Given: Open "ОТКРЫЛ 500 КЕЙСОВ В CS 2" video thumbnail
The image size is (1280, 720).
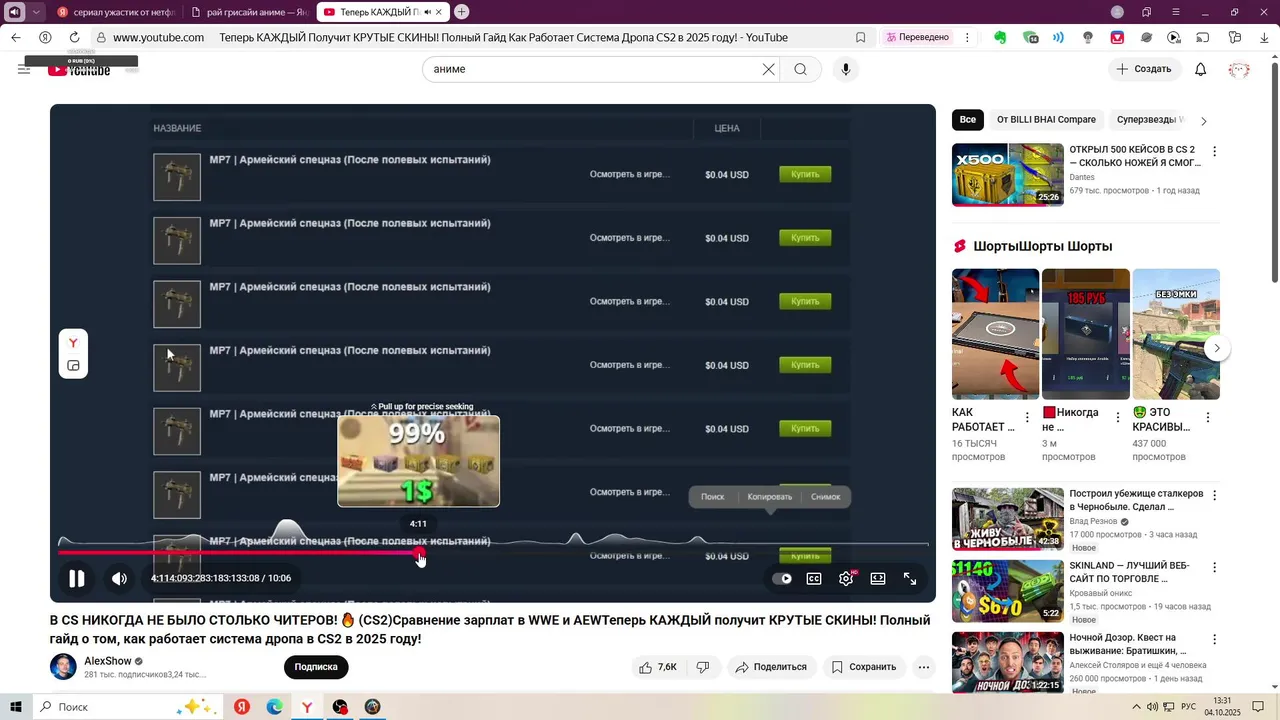Looking at the screenshot, I should click(x=1007, y=174).
